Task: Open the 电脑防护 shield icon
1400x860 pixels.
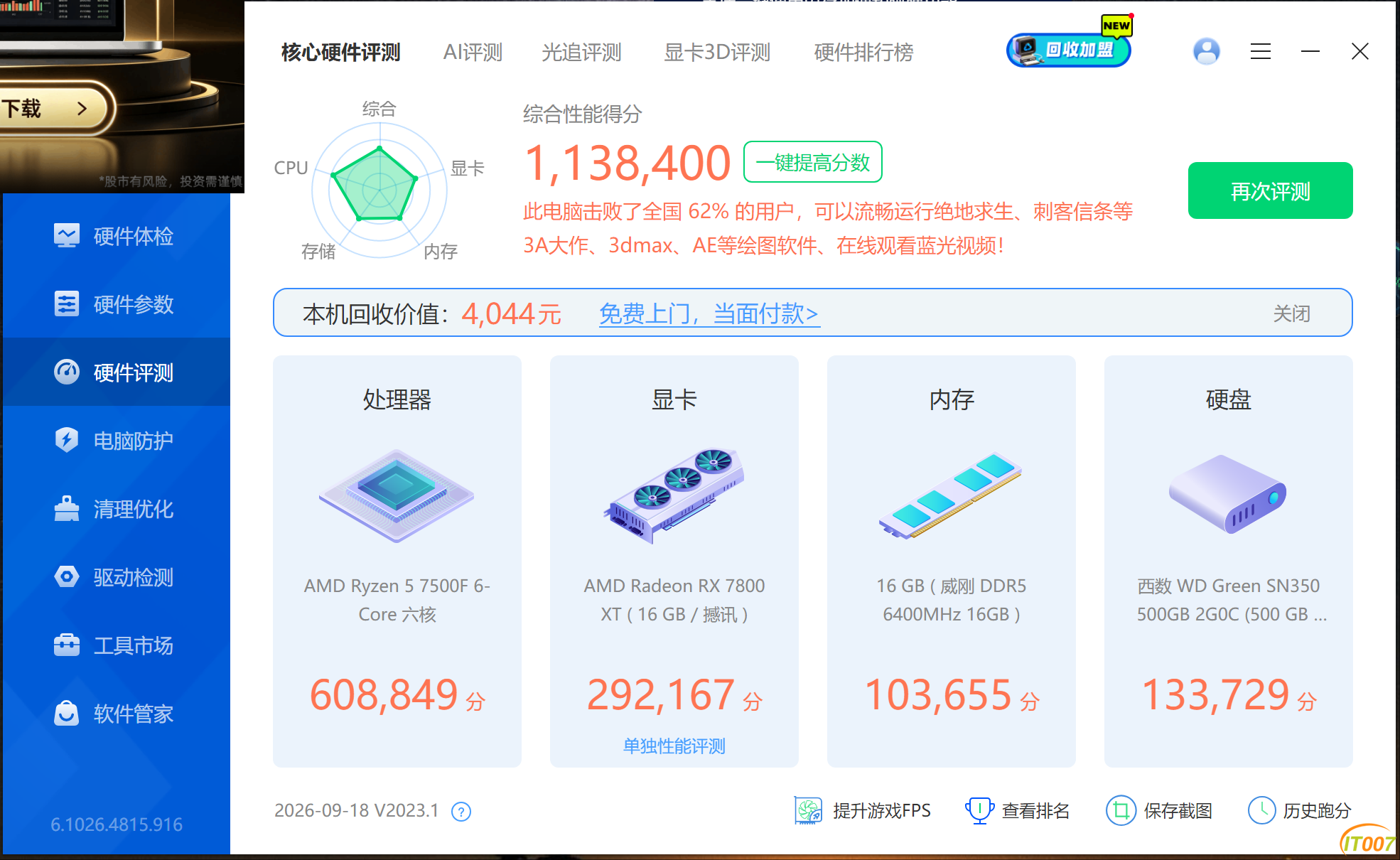Action: point(67,441)
